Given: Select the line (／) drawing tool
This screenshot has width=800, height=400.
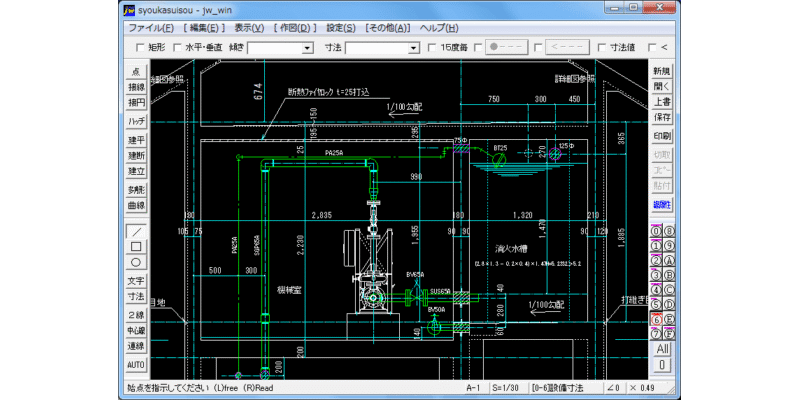Looking at the screenshot, I should click(136, 231).
